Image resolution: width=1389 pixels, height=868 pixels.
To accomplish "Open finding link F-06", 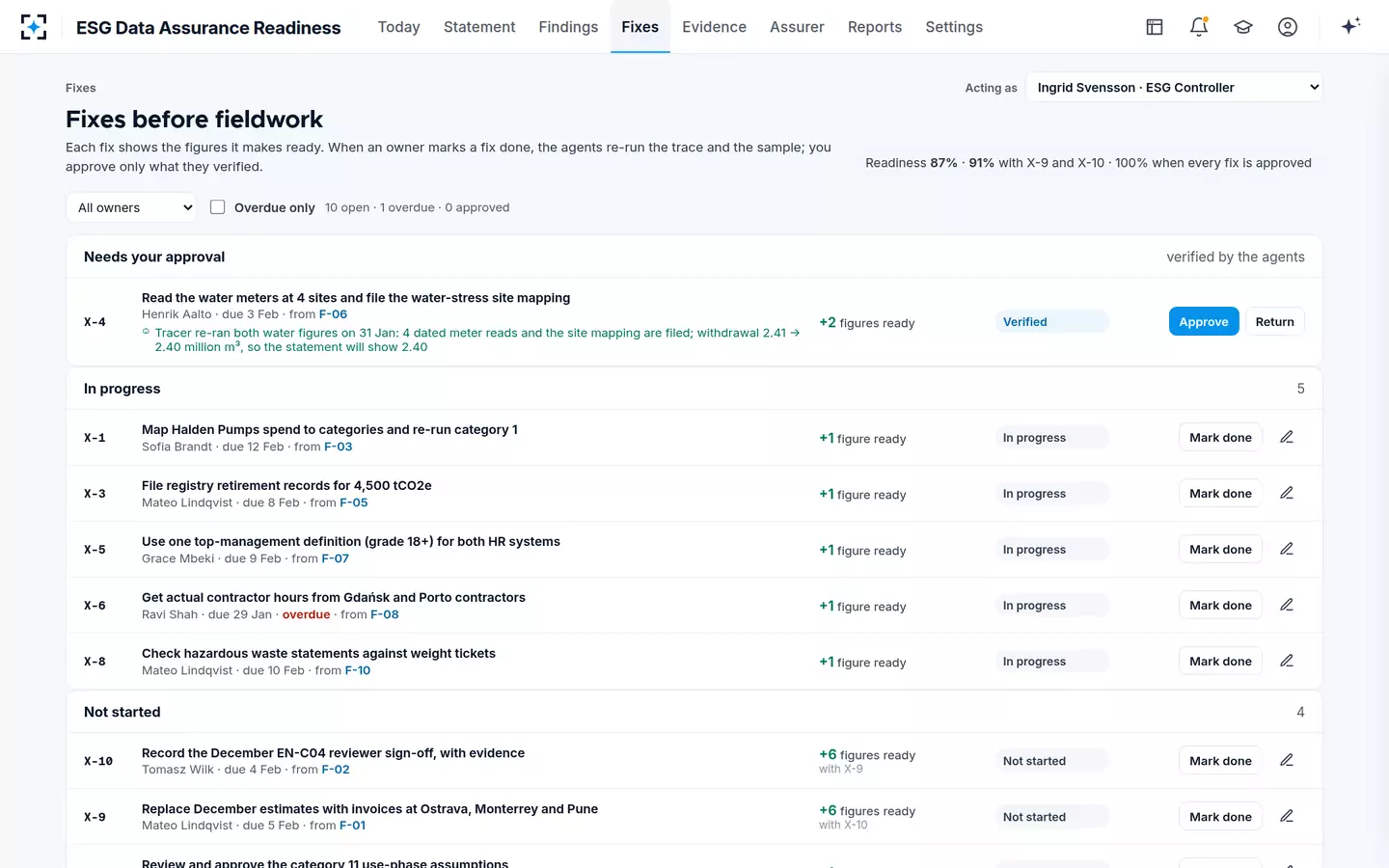I will (x=333, y=314).
